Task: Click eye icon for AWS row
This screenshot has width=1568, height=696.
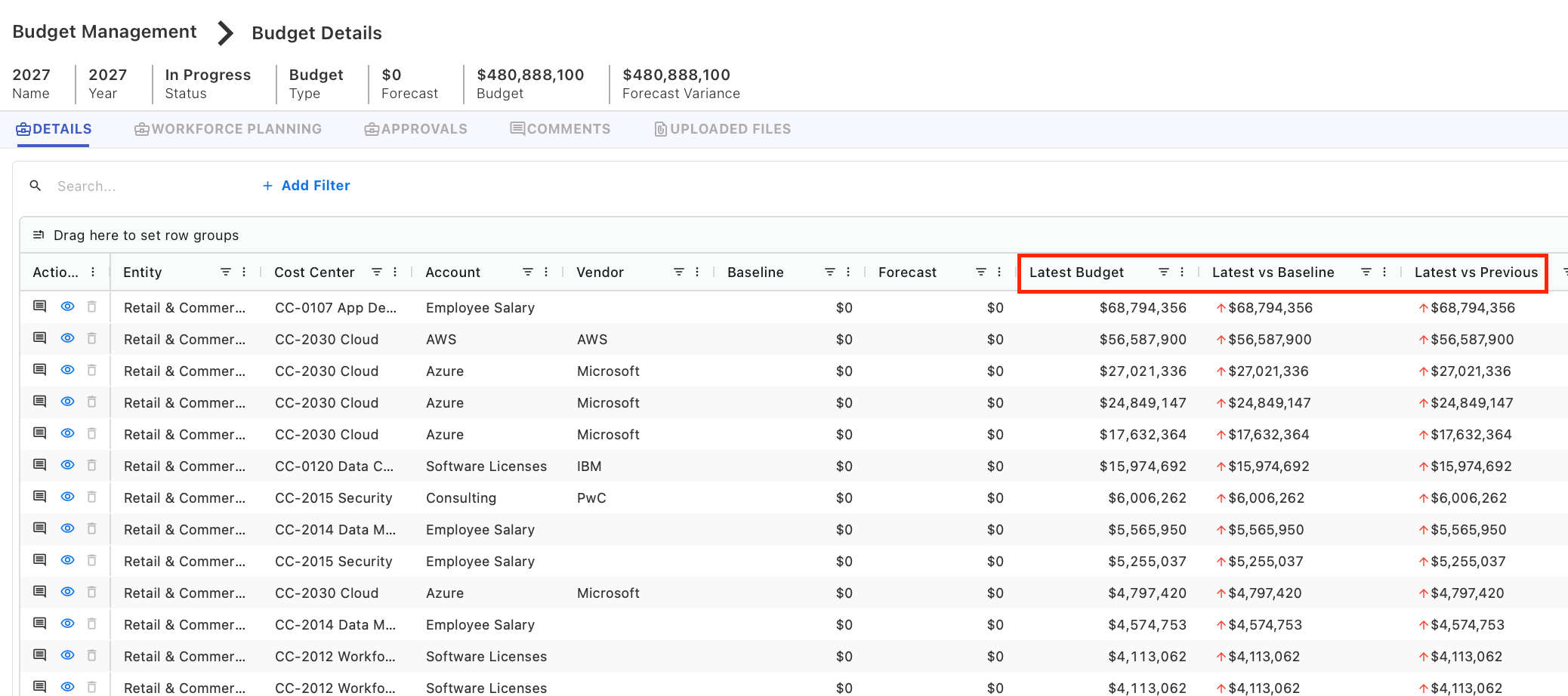Action: [x=67, y=338]
